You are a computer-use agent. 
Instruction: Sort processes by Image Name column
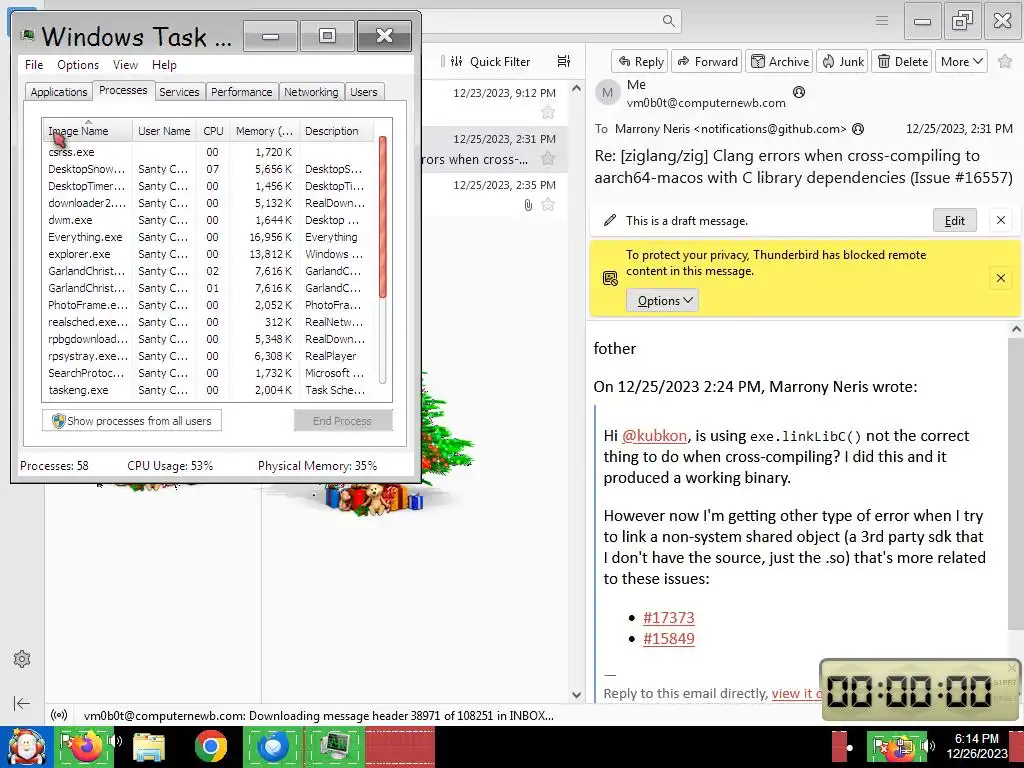pos(87,131)
